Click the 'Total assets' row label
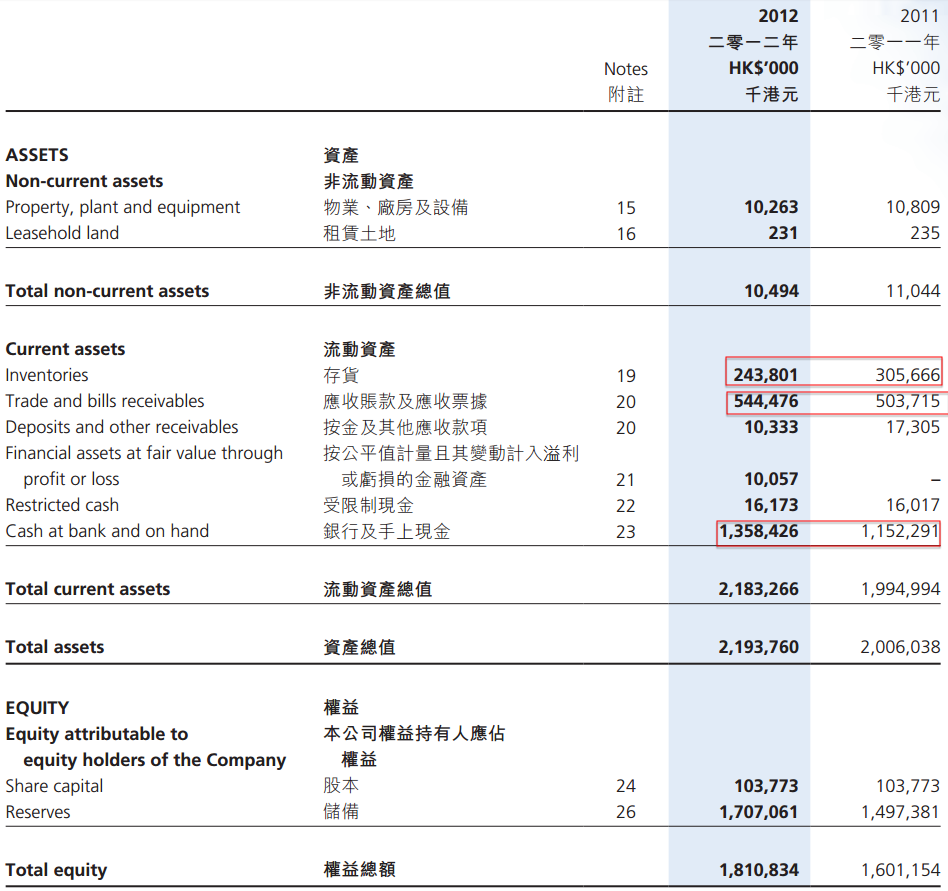 [54, 647]
